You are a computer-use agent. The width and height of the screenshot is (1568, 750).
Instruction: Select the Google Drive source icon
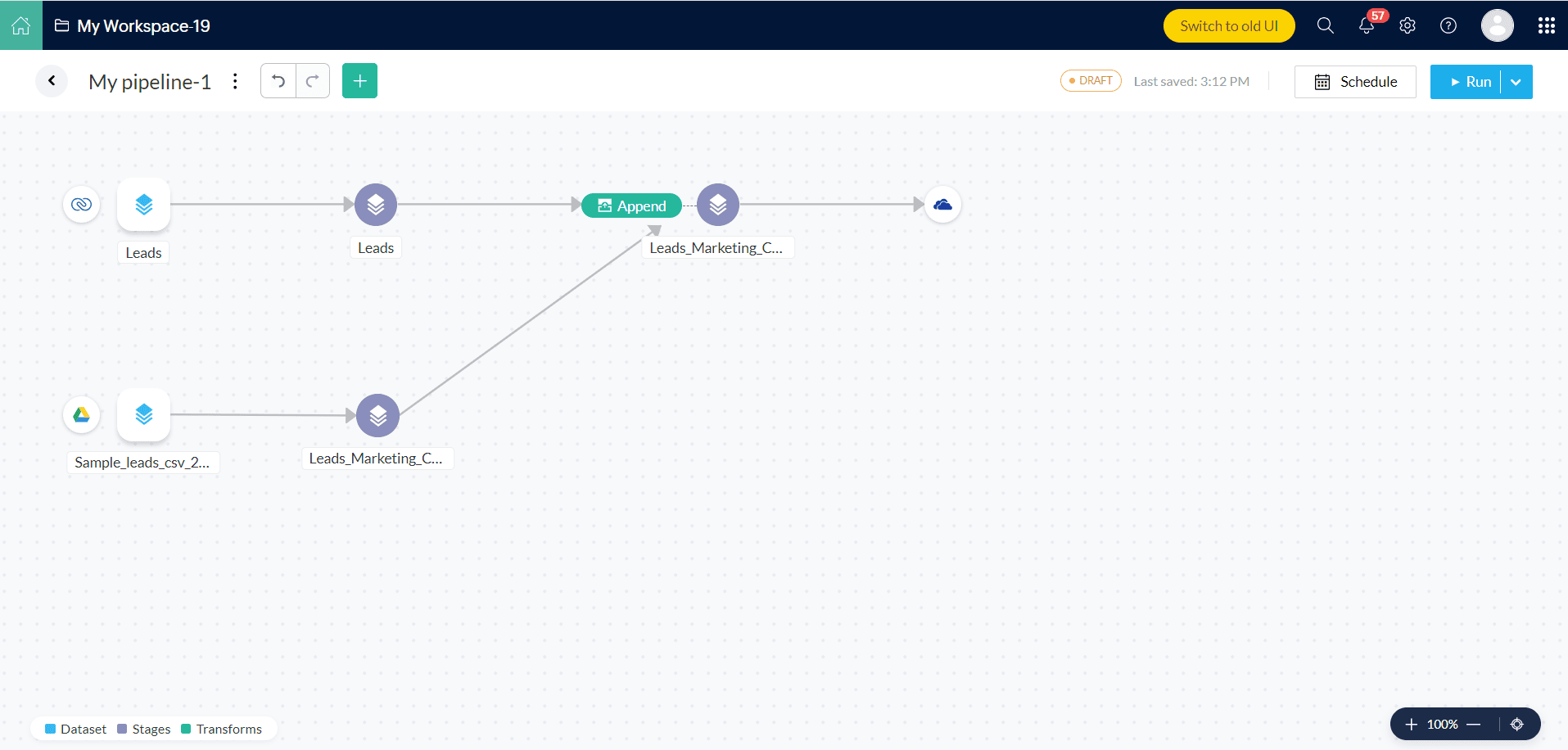tap(82, 414)
